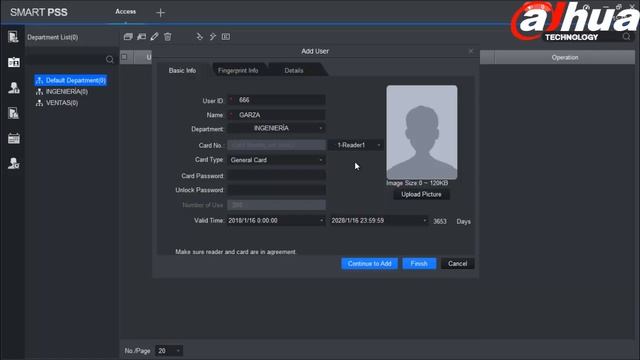Click the Card No. input field
Viewport: 640px width, 360px height.
[x=276, y=145]
